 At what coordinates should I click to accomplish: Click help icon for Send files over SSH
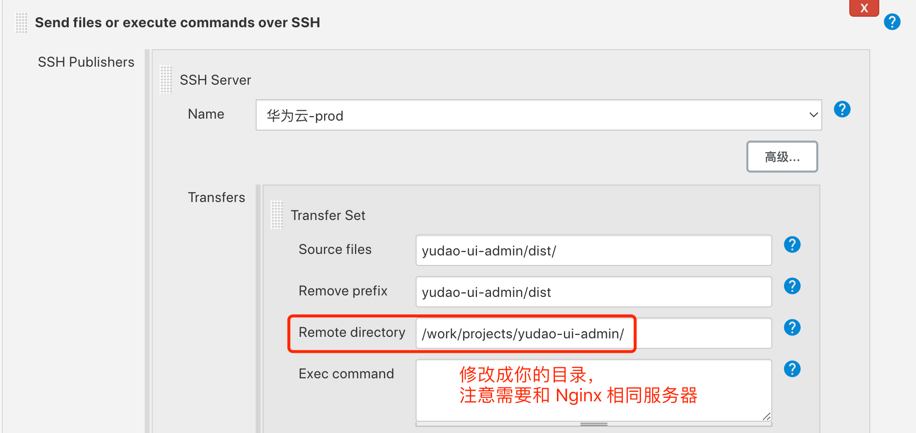(x=892, y=22)
